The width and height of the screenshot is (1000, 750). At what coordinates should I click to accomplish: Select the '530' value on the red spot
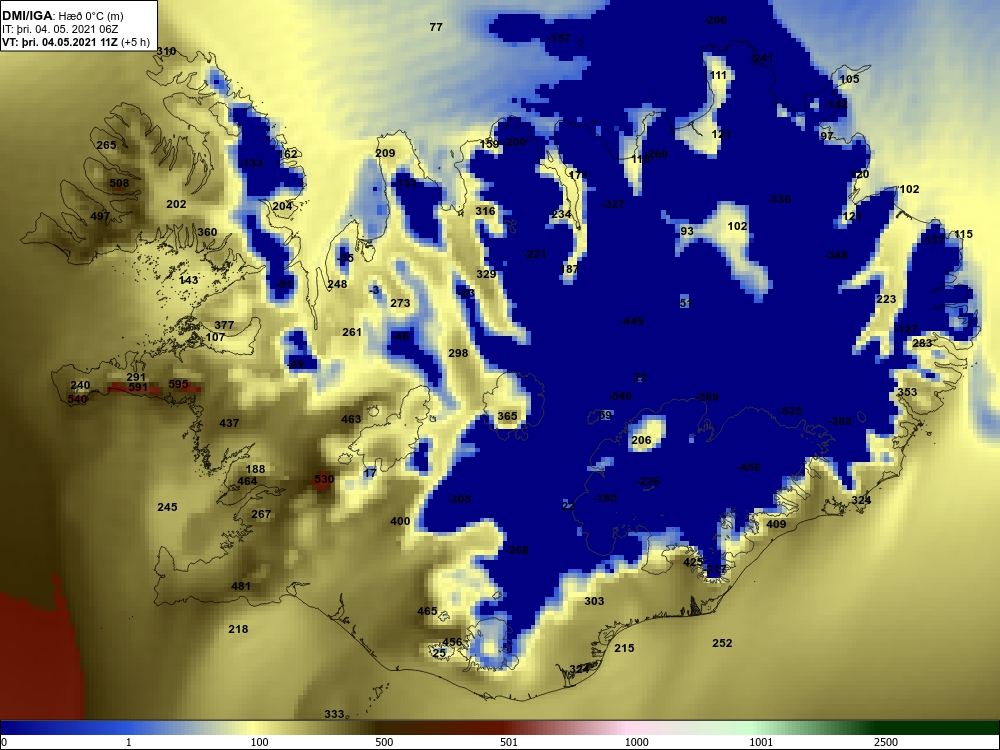[x=324, y=479]
